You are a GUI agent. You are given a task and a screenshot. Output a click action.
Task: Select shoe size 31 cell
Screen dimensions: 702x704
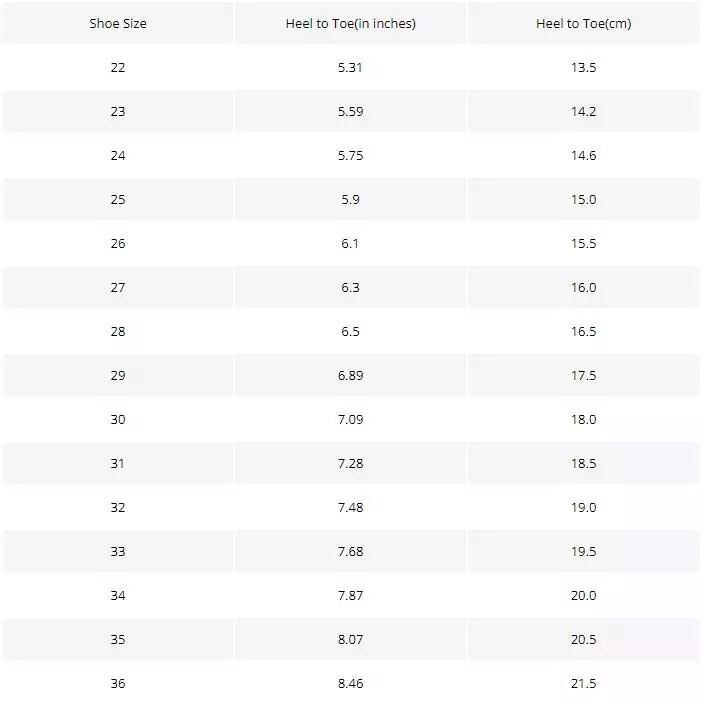pos(118,464)
